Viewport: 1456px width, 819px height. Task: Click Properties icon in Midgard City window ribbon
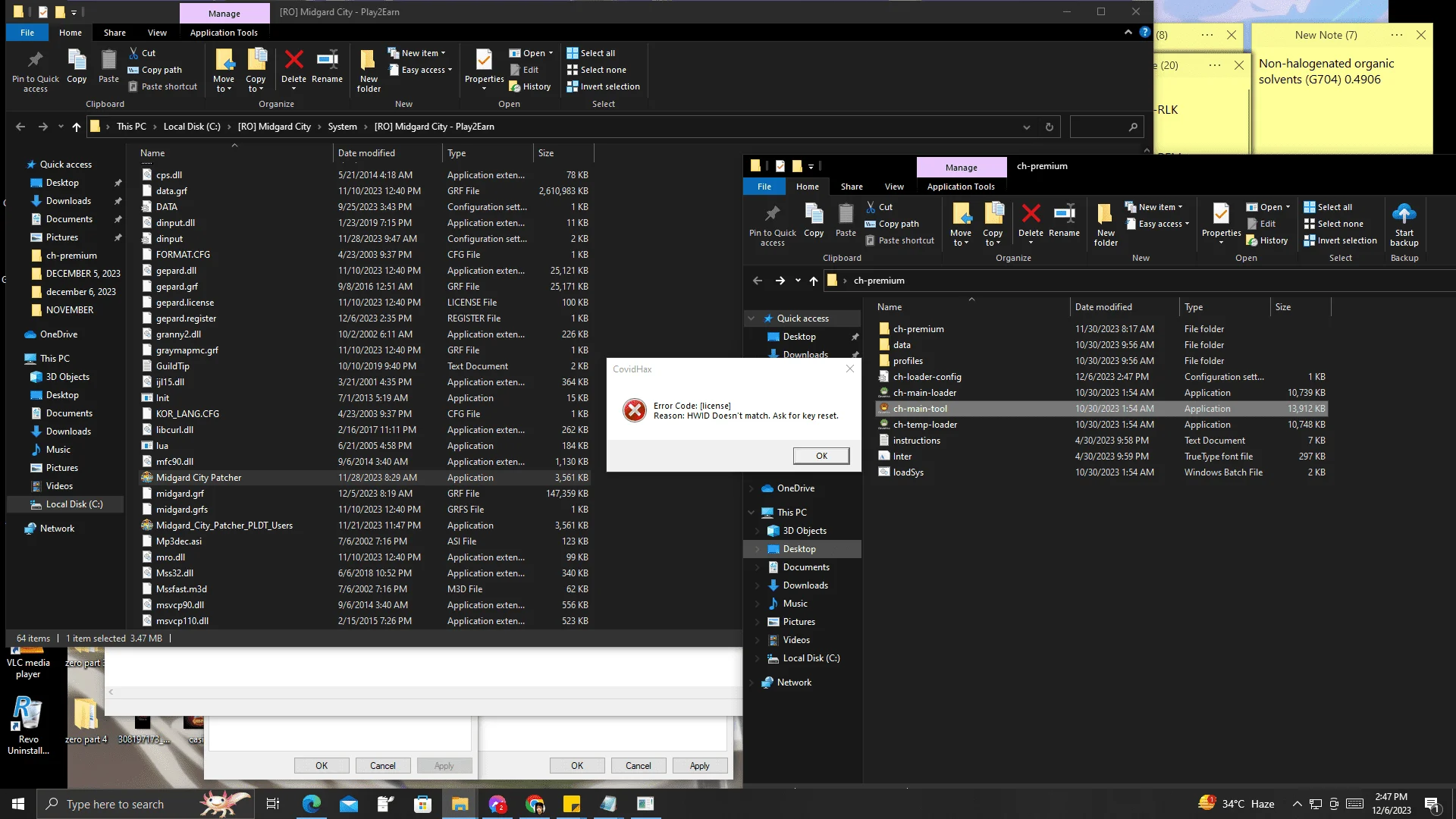pos(484,71)
